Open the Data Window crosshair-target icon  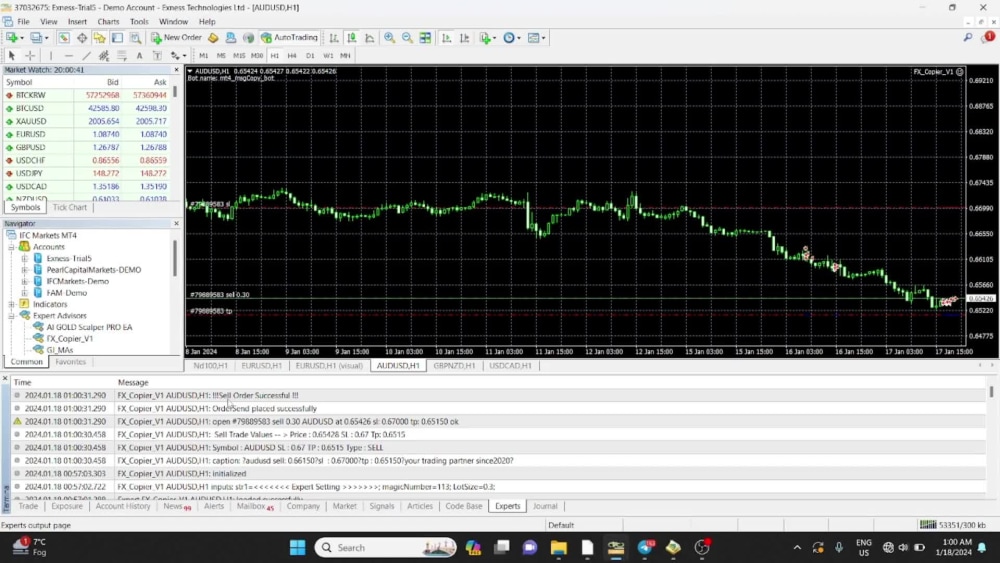pos(82,38)
